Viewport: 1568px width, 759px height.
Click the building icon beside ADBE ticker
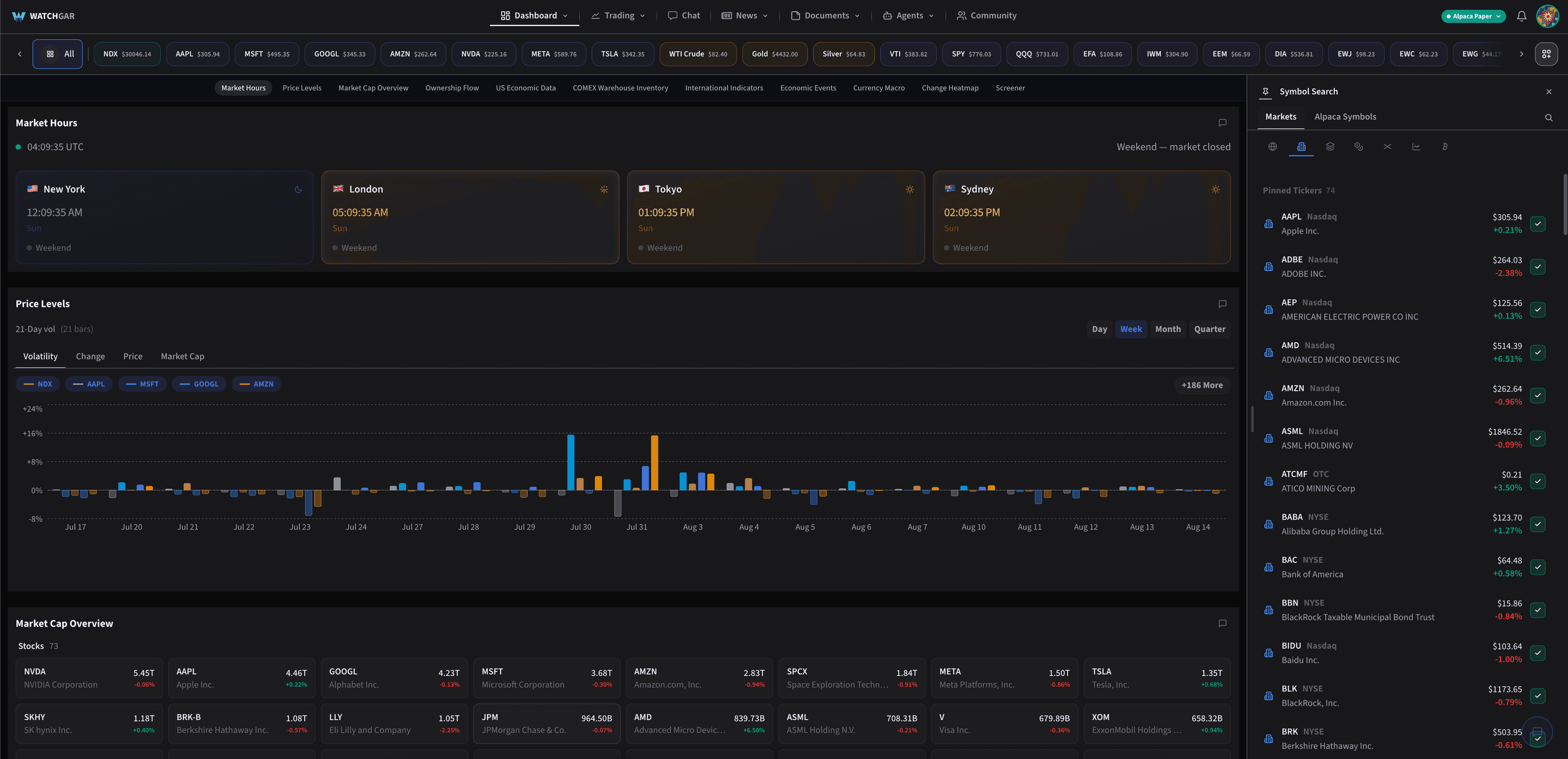point(1269,267)
